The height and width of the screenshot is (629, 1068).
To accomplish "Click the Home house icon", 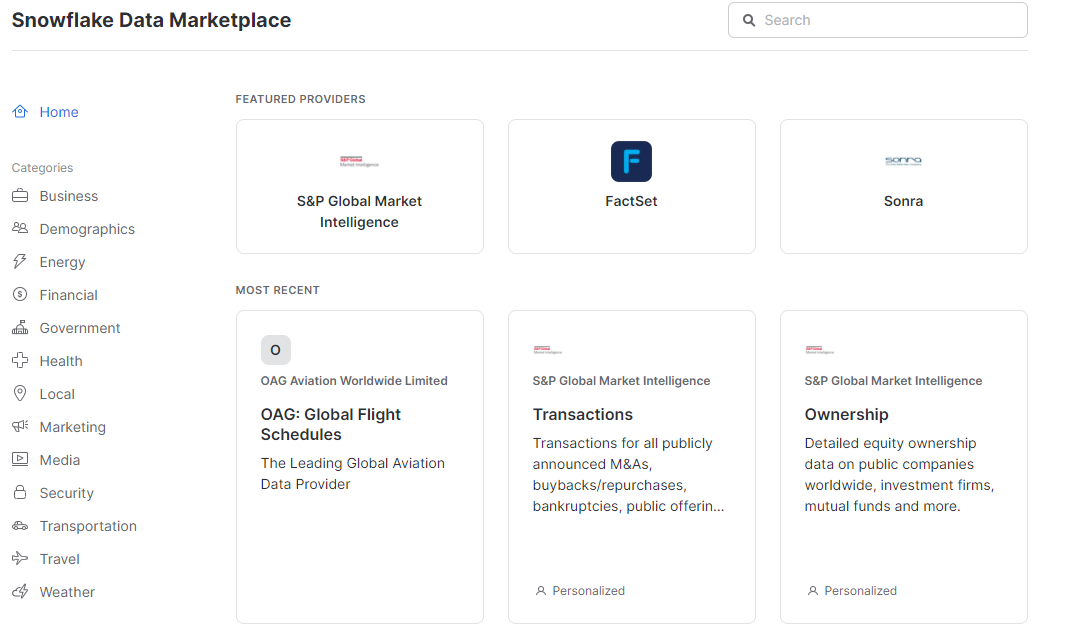I will click(20, 112).
